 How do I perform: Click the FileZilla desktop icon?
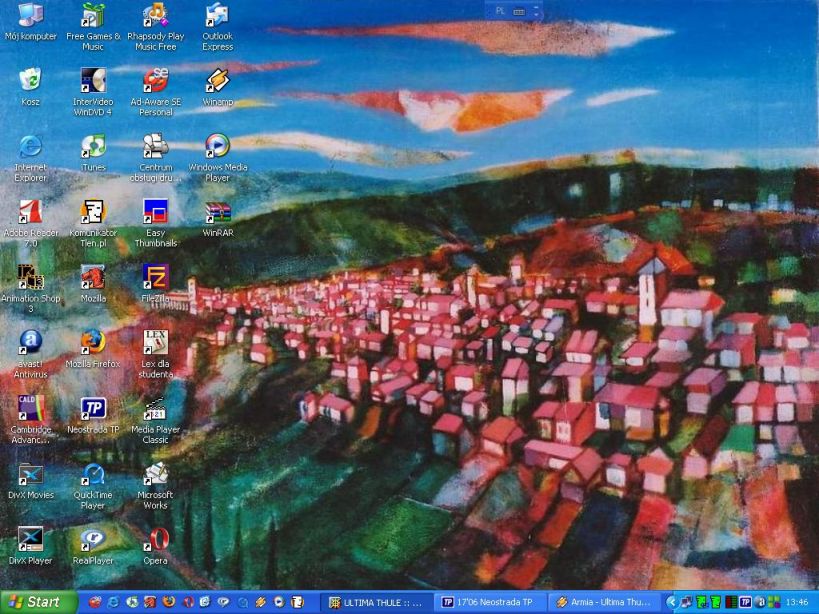(155, 277)
